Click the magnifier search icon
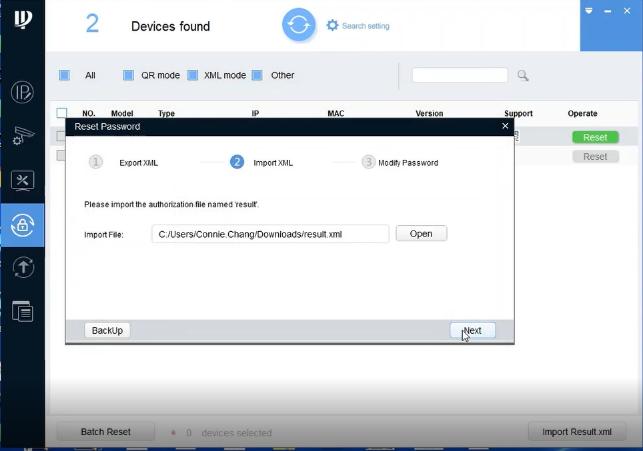Viewport: 643px width, 451px height. click(522, 76)
